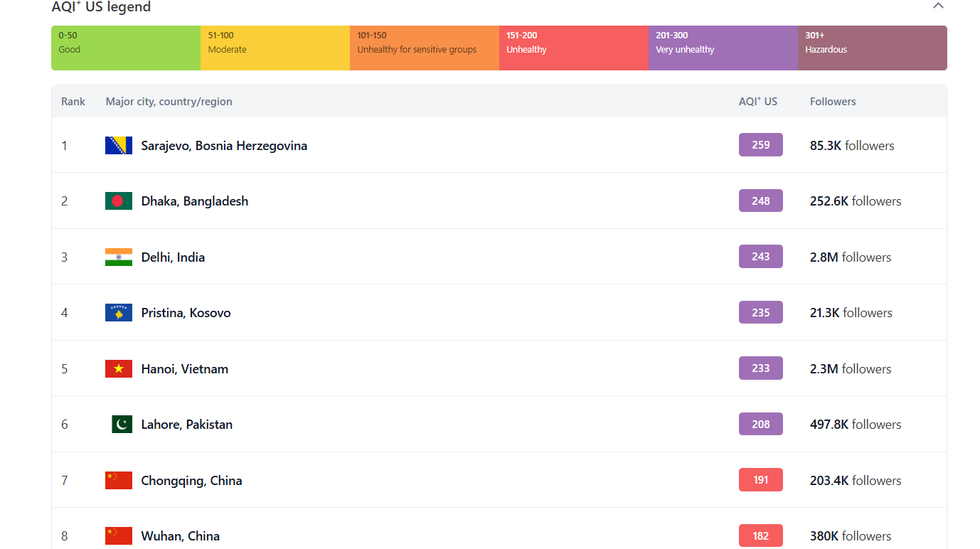The height and width of the screenshot is (549, 980).
Task: Open the Dhaka, Bangladesh city page
Action: pyautogui.click(x=194, y=201)
